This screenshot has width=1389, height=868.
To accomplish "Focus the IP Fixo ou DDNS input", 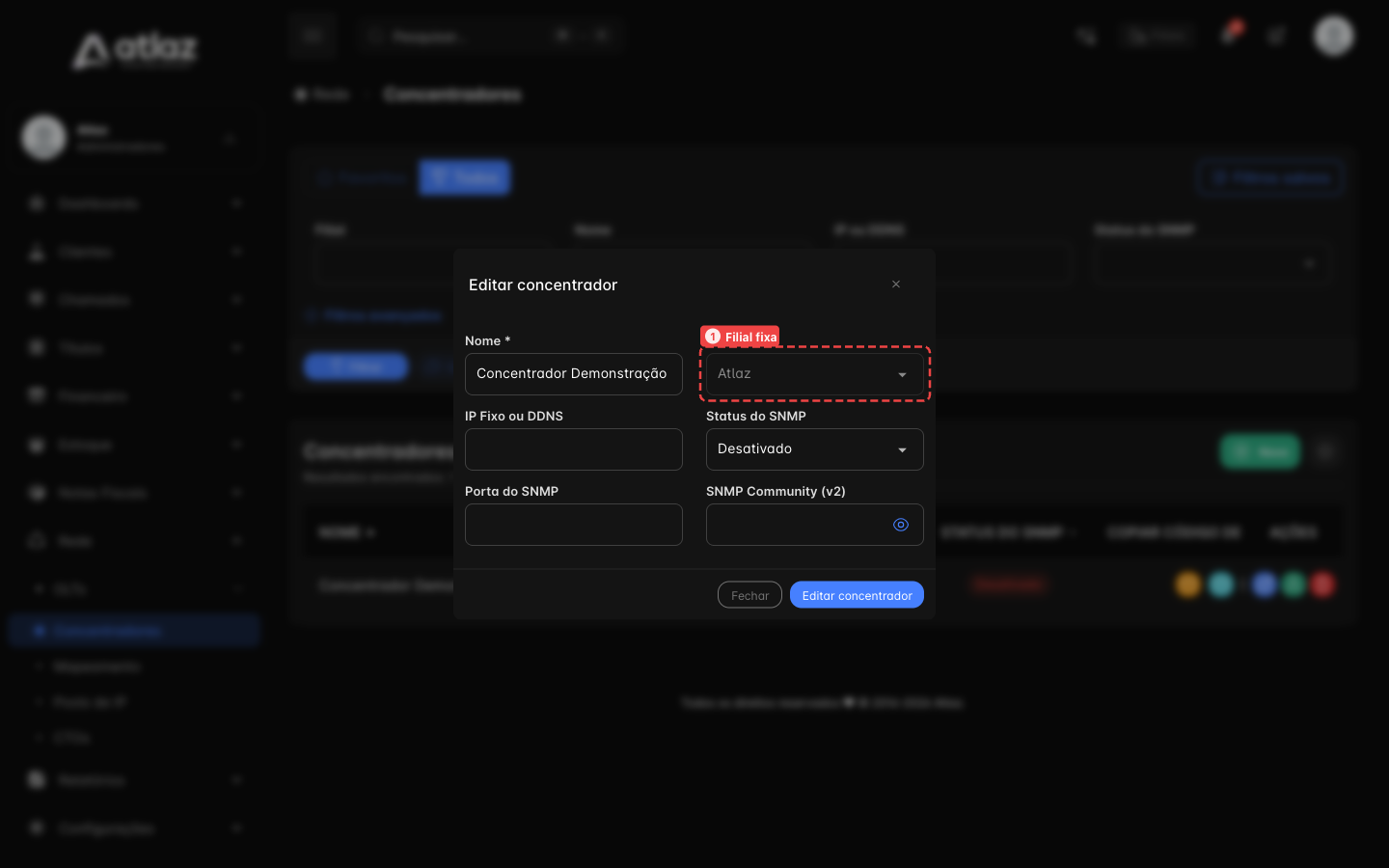I will pos(574,449).
